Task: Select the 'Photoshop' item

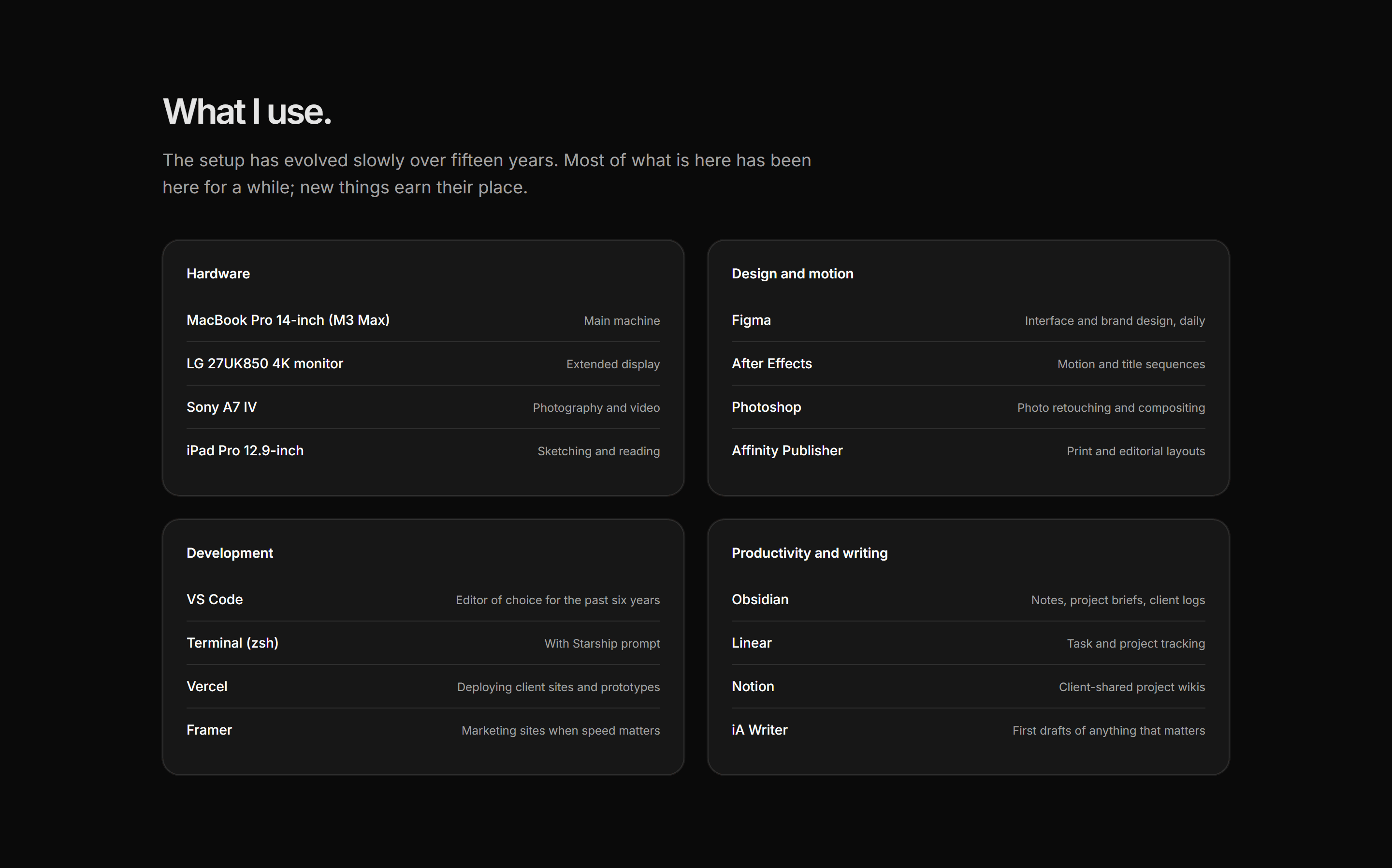Action: [x=766, y=407]
